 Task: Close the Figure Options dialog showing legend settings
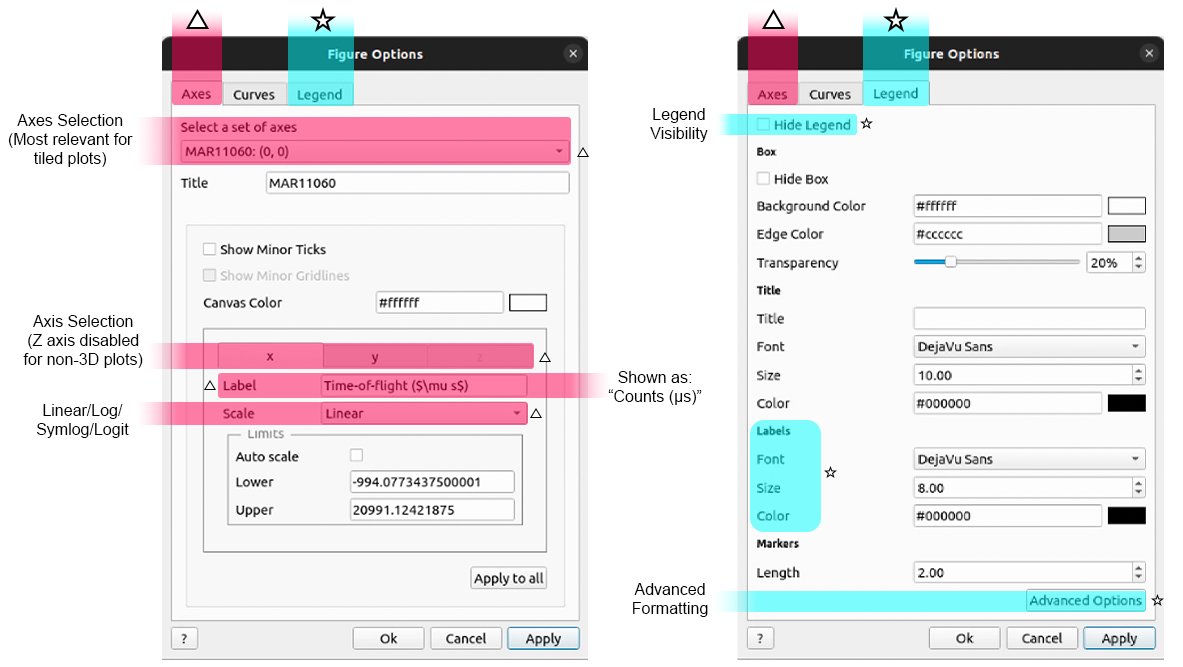[x=1147, y=54]
